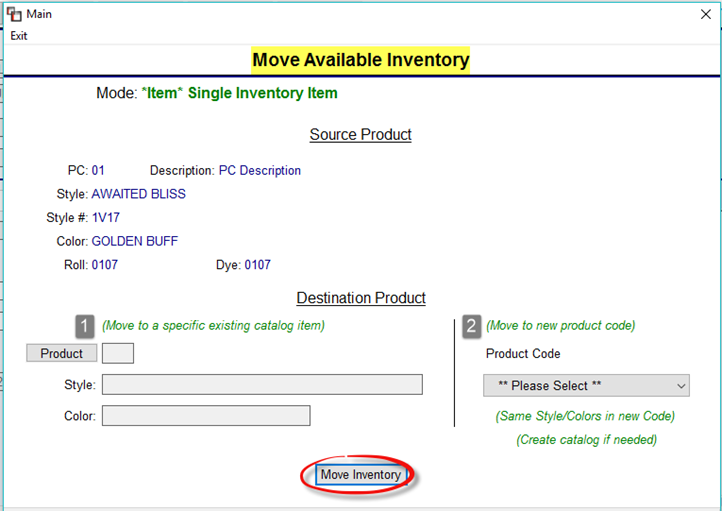Screen dimensions: 722x511
Task: Click the Move Inventory button
Action: click(x=361, y=475)
